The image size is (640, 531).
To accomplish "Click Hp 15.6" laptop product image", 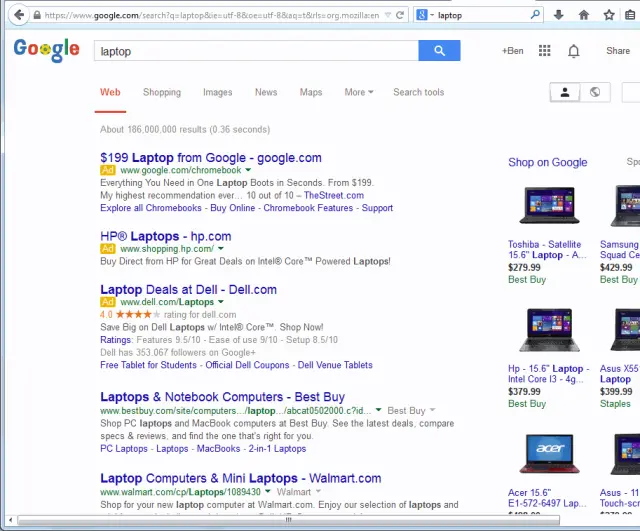I will point(549,330).
